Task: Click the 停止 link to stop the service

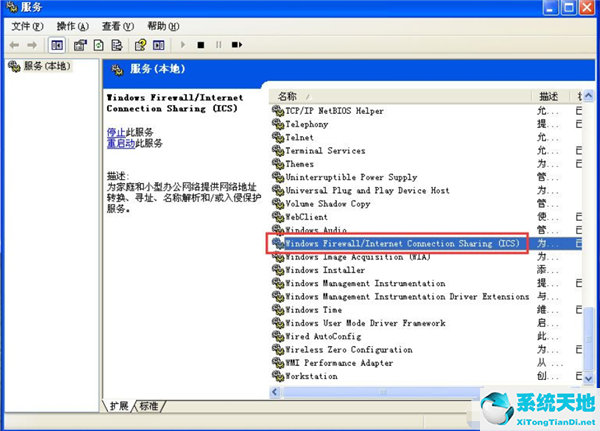Action: (x=116, y=132)
